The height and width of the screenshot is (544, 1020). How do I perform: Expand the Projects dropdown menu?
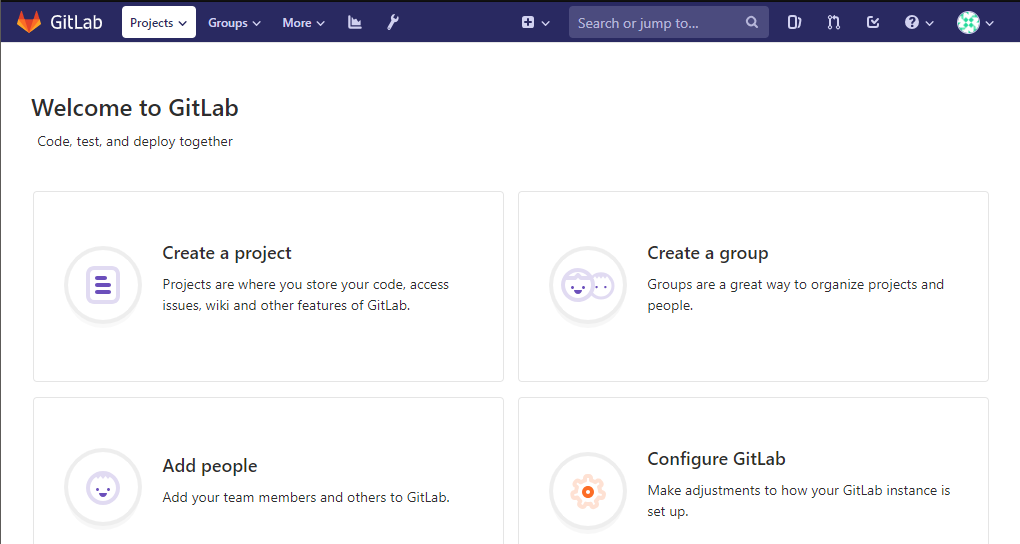click(x=159, y=22)
